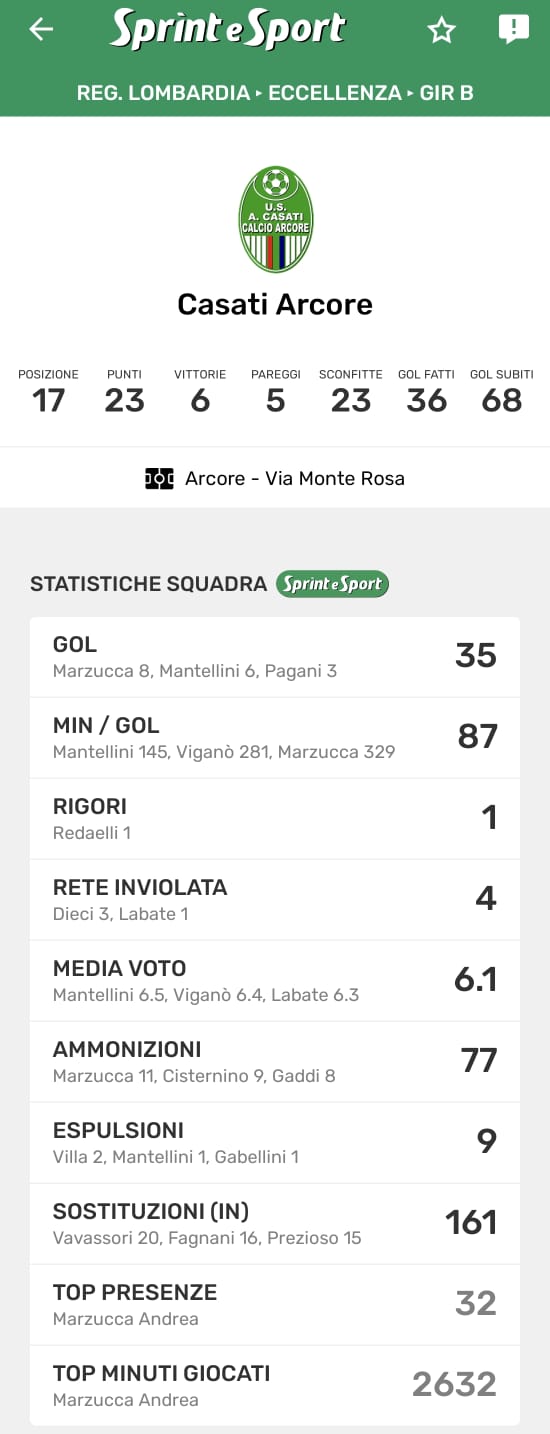Show the ESPULSIONI details row

point(275,1143)
